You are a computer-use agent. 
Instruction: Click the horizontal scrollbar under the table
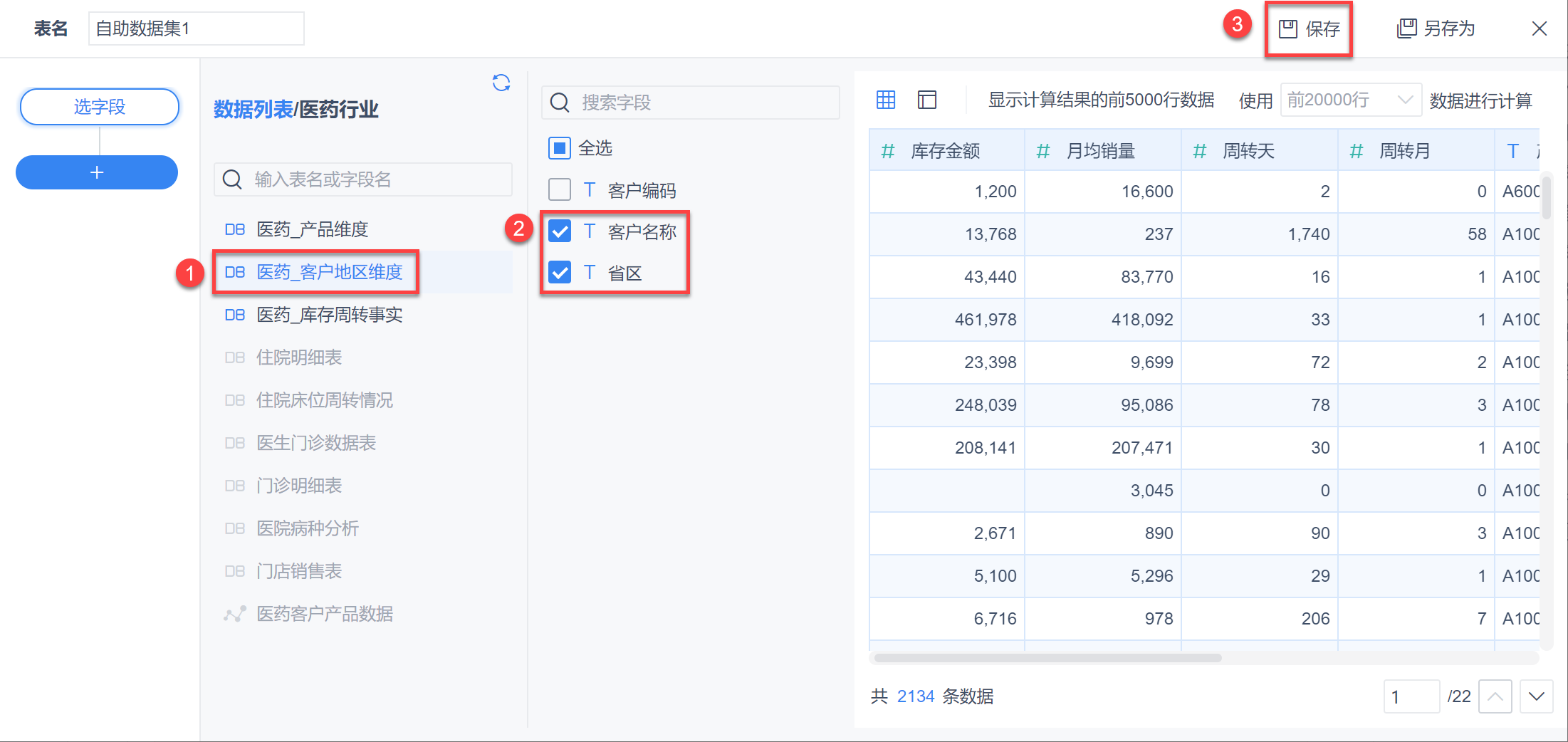[x=1047, y=658]
